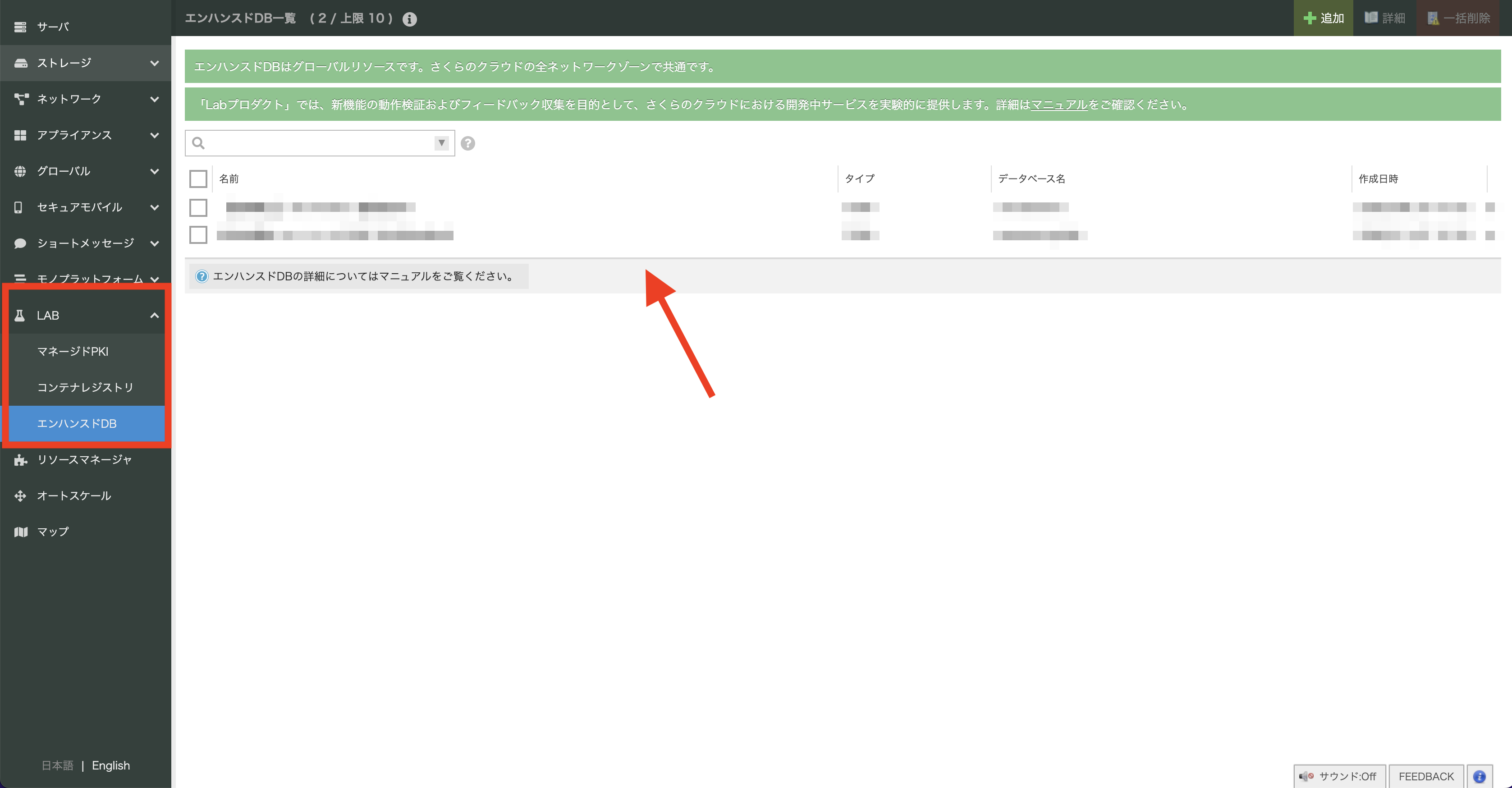Open マップ map icon in sidebar
The height and width of the screenshot is (788, 1512).
(x=21, y=531)
